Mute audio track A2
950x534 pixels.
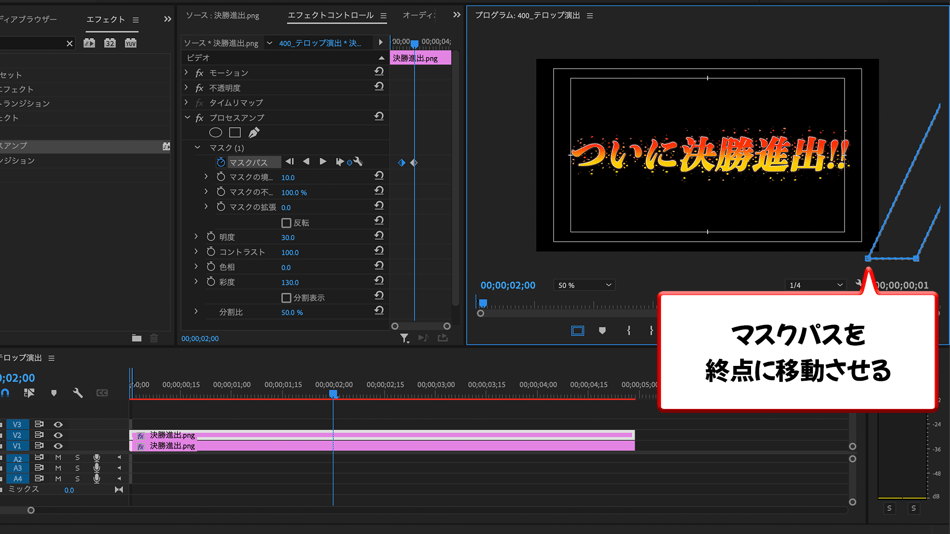click(58, 458)
